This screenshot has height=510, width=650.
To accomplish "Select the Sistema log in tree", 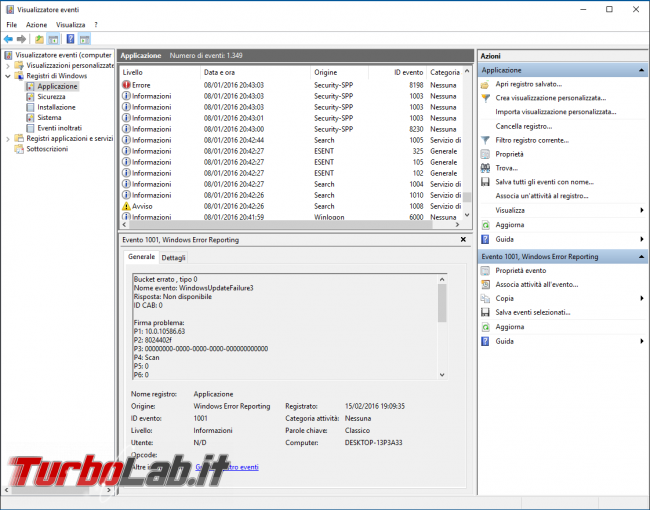I will pos(49,118).
